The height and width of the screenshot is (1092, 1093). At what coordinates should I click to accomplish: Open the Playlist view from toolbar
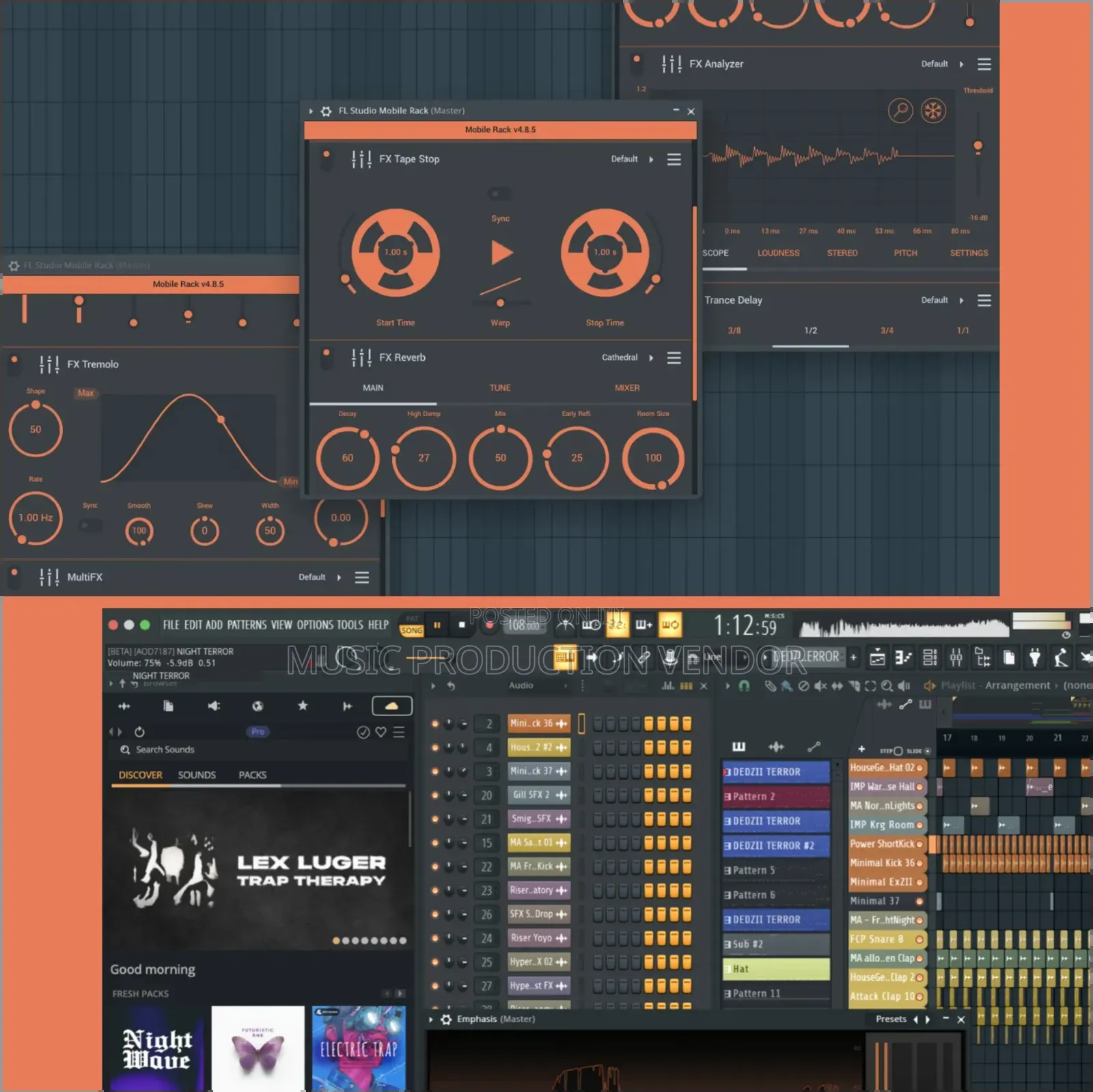(877, 658)
